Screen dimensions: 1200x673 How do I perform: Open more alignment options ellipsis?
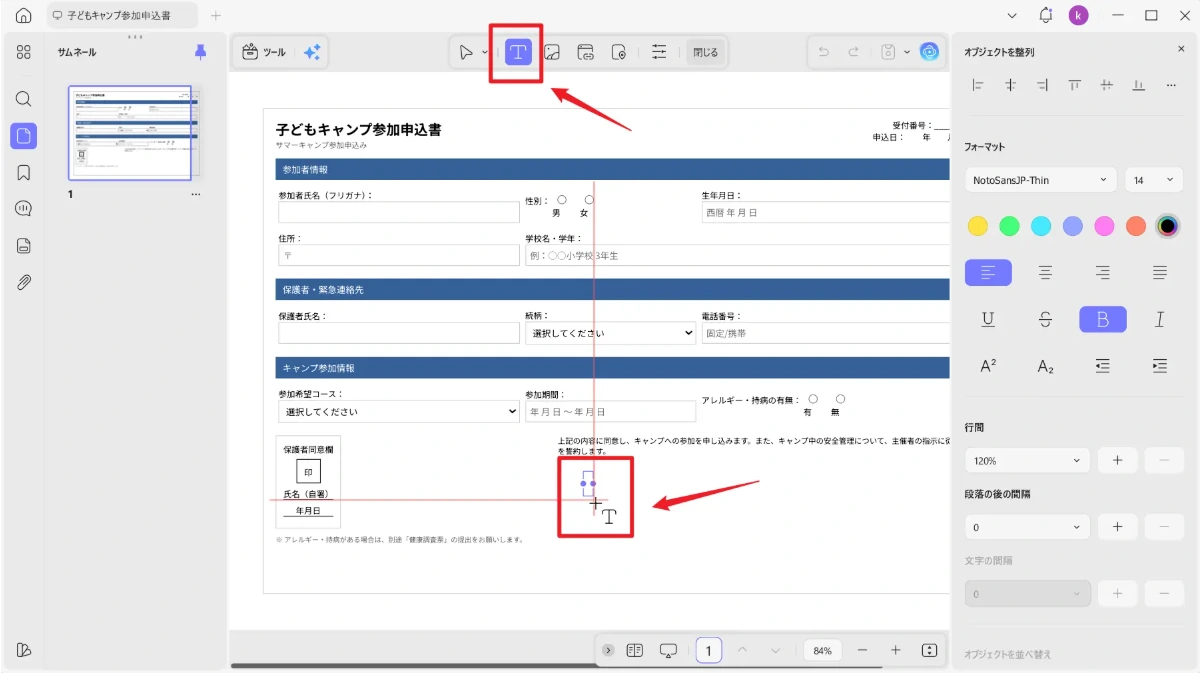[1171, 86]
